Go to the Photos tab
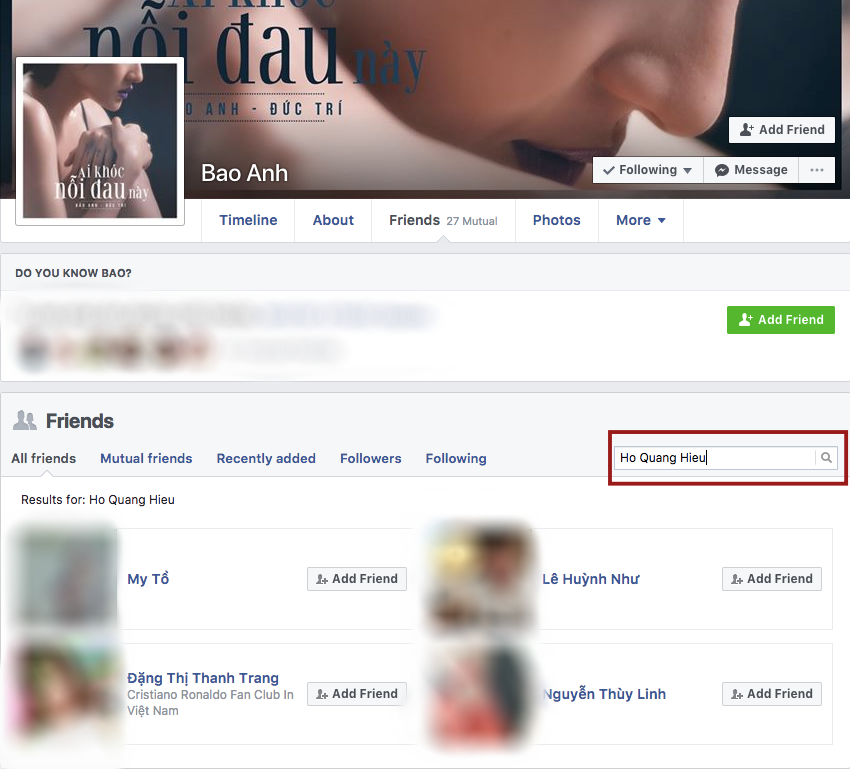 pos(556,220)
